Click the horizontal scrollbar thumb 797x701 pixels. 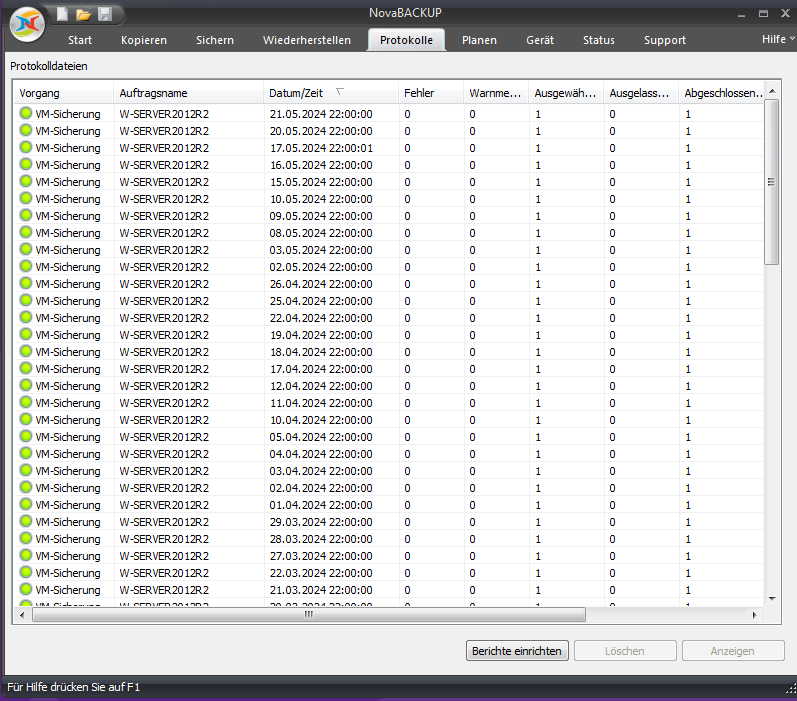click(308, 615)
